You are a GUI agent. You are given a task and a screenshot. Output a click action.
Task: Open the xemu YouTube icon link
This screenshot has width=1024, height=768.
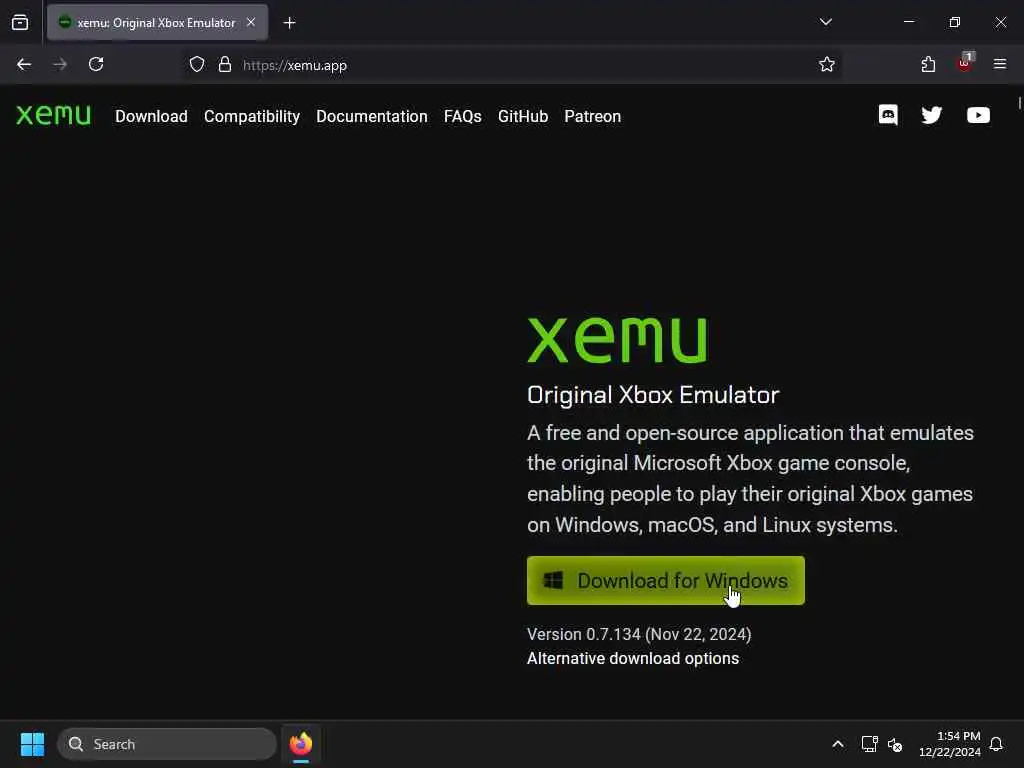978,116
